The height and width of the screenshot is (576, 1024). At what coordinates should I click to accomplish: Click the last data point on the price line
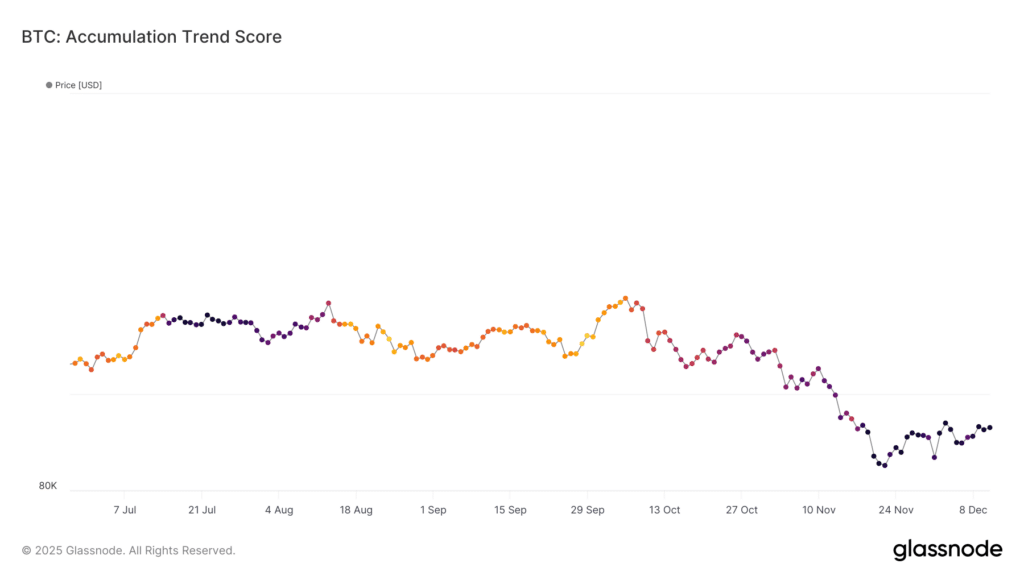(x=990, y=427)
